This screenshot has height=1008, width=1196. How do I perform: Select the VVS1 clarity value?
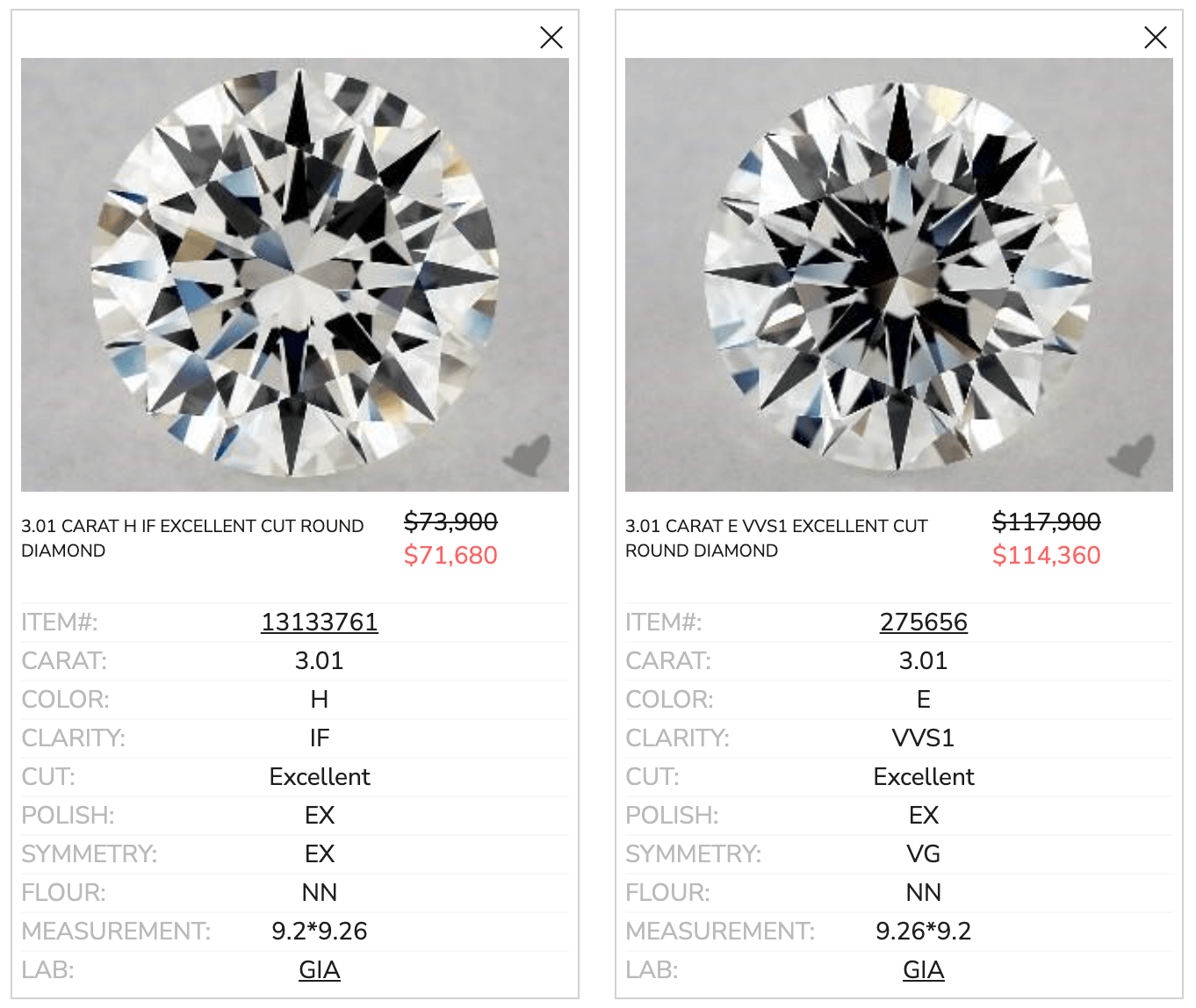click(x=924, y=738)
